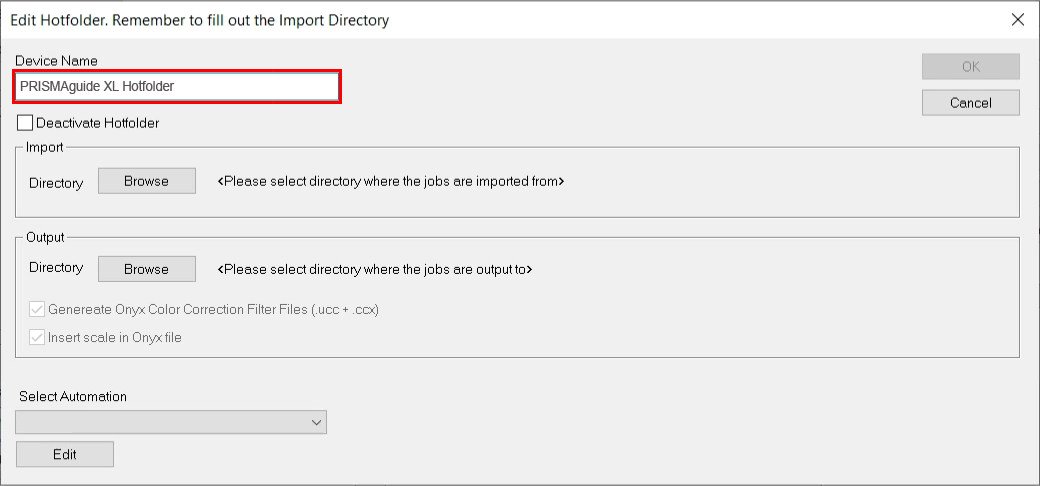Click the Device Name text field
1040x486 pixels.
point(177,87)
